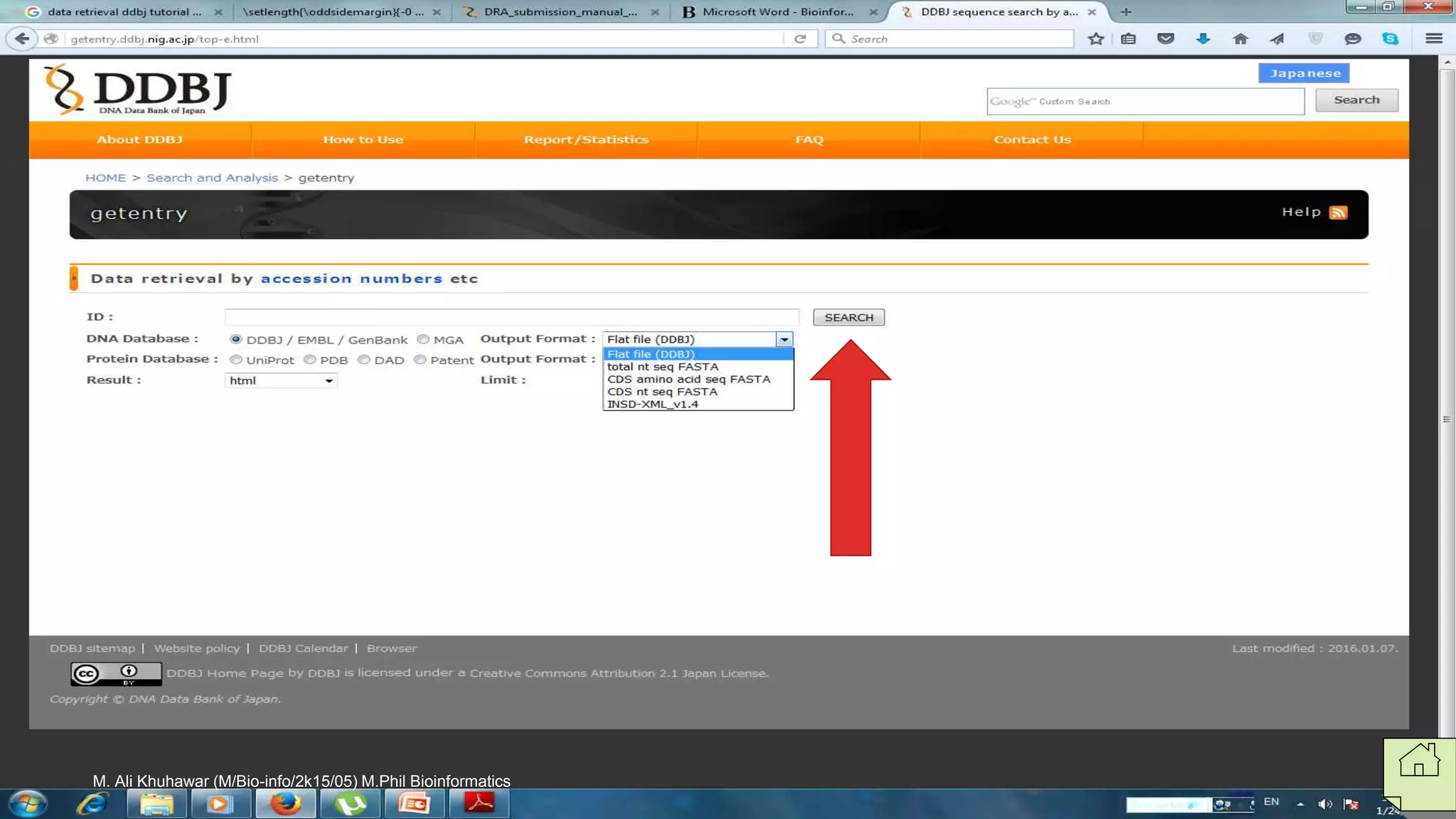Click the Firefox home icon
This screenshot has height=819, width=1456.
tap(1240, 39)
